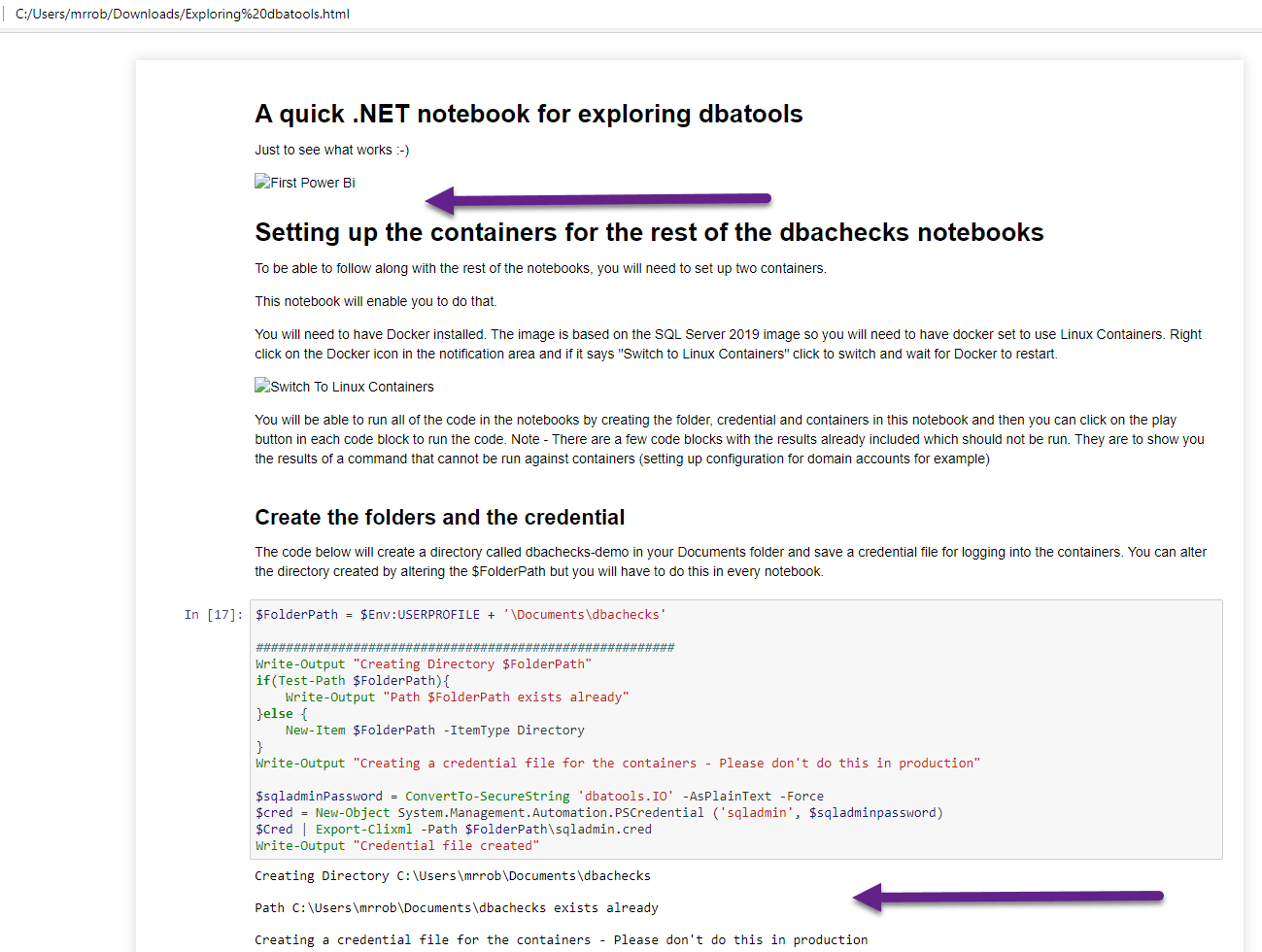
Task: Click the row of hash characters in the code
Action: point(464,648)
